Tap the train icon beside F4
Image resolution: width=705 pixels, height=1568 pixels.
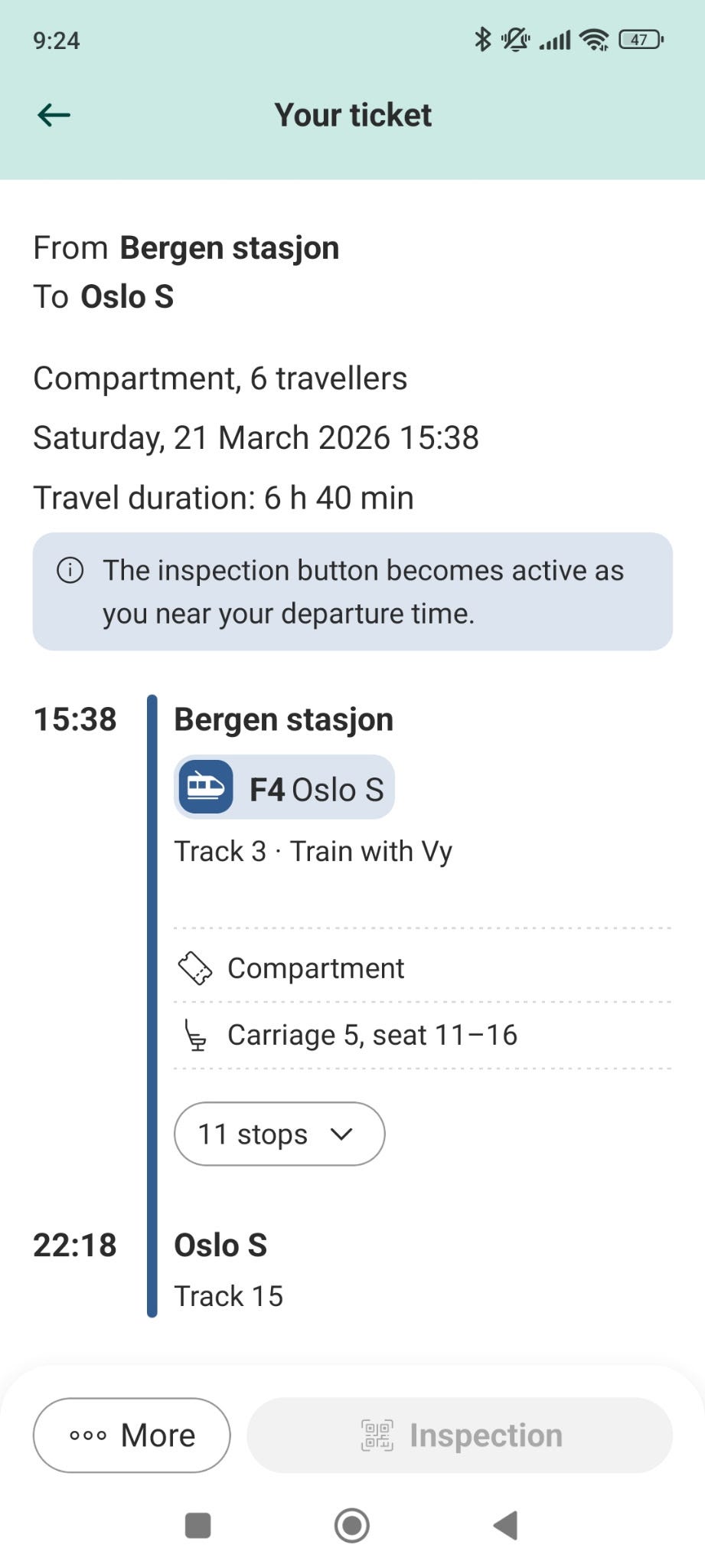(205, 787)
